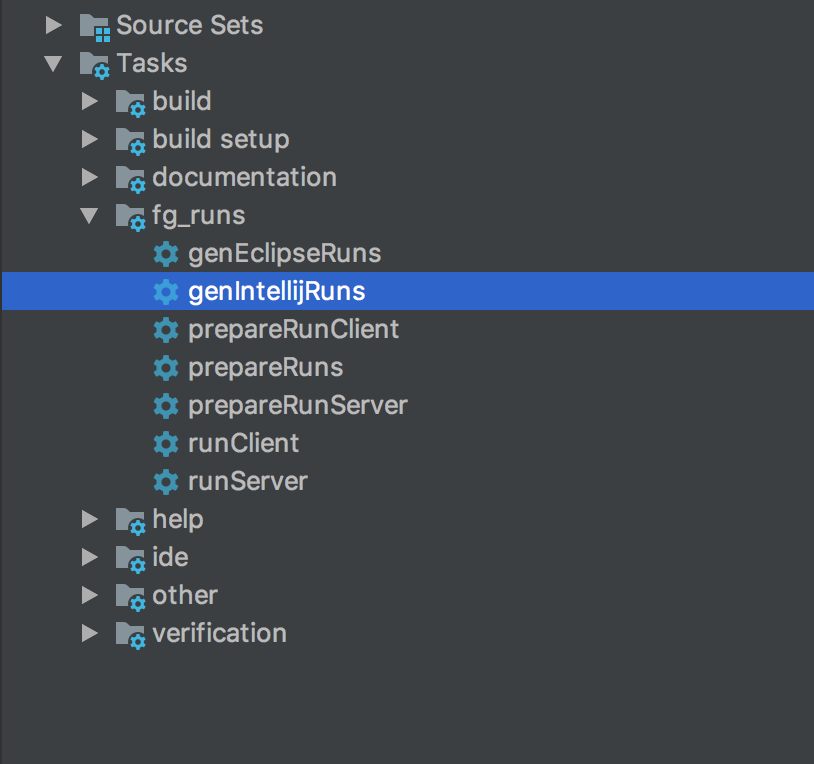This screenshot has width=814, height=764.
Task: Click the Tasks folder gear icon
Action: coord(94,63)
